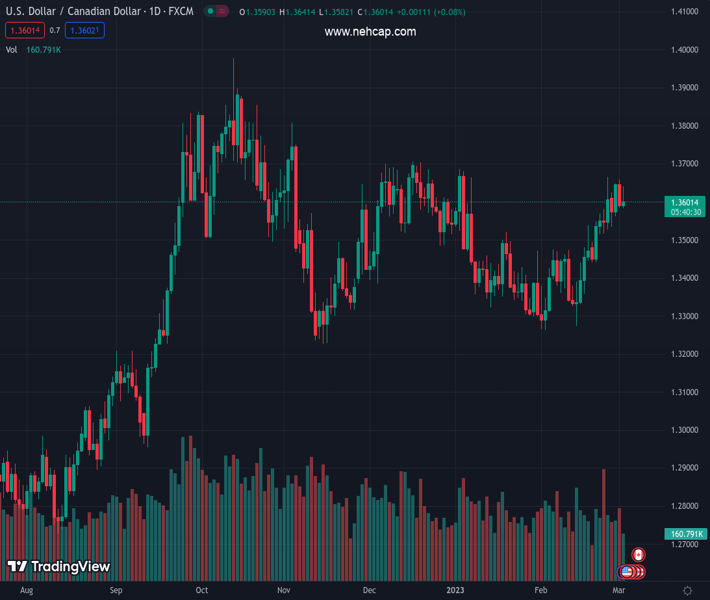Click the Dec label on time axis
This screenshot has width=710, height=600.
(370, 591)
